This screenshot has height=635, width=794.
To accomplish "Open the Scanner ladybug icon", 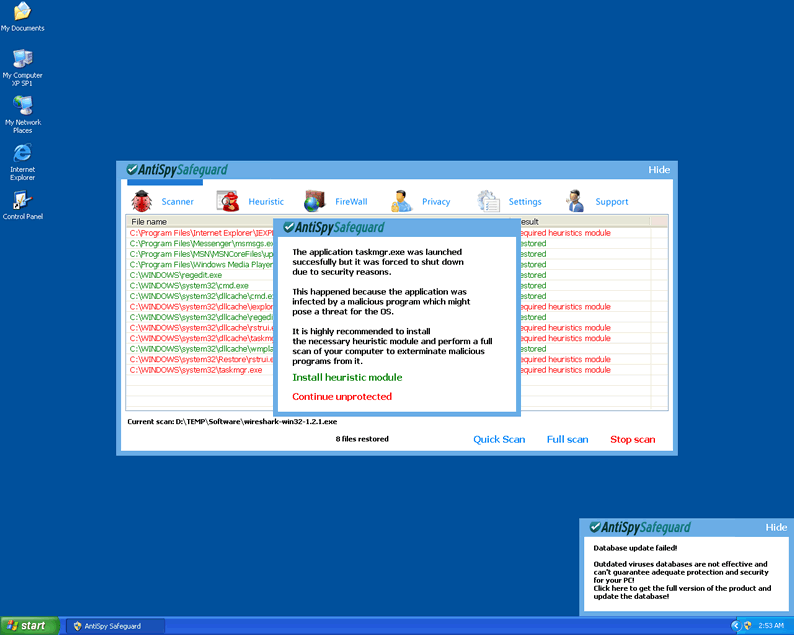I will [141, 201].
